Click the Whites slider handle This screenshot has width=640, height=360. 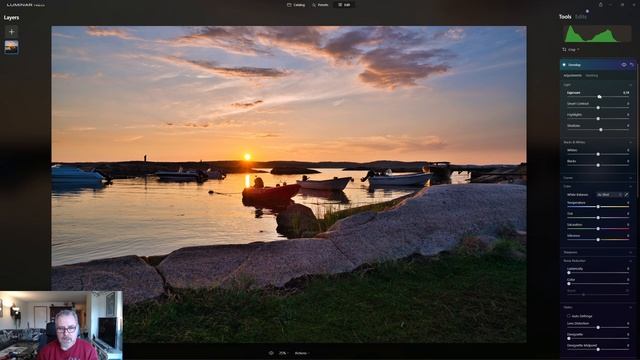pyautogui.click(x=598, y=154)
